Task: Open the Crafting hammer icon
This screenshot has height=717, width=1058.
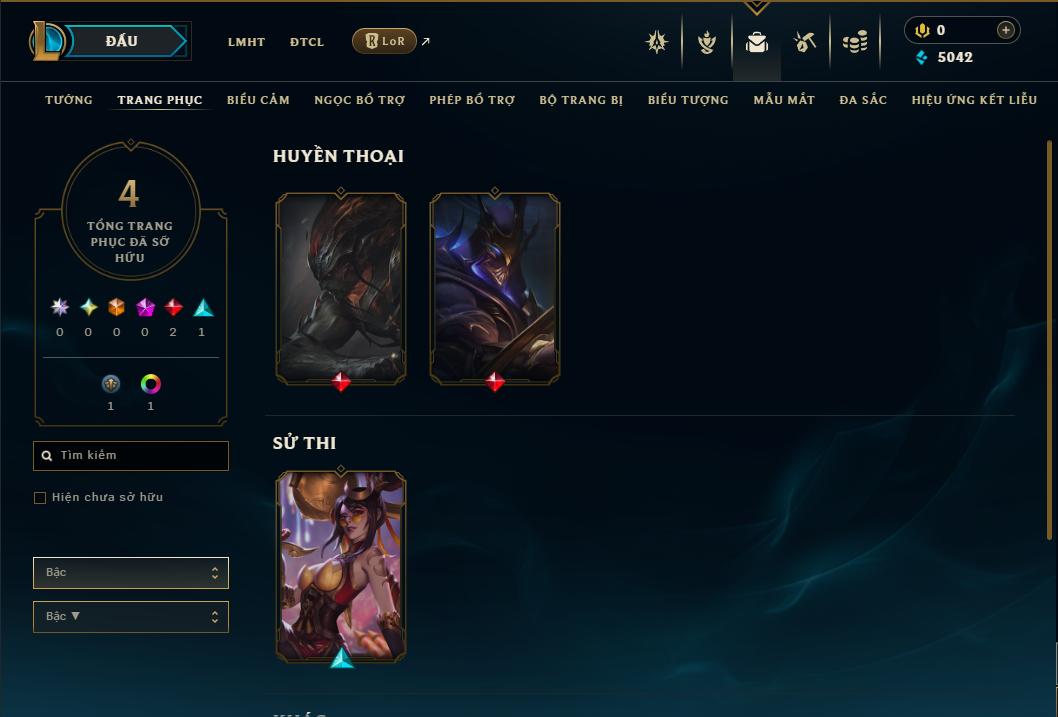Action: [805, 42]
